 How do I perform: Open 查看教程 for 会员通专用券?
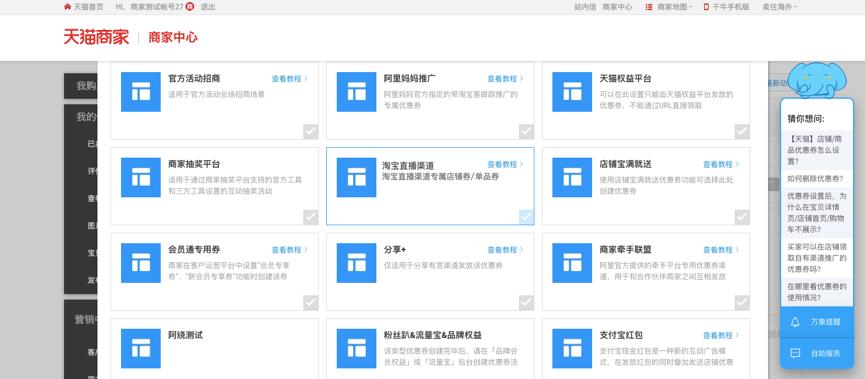pos(290,249)
